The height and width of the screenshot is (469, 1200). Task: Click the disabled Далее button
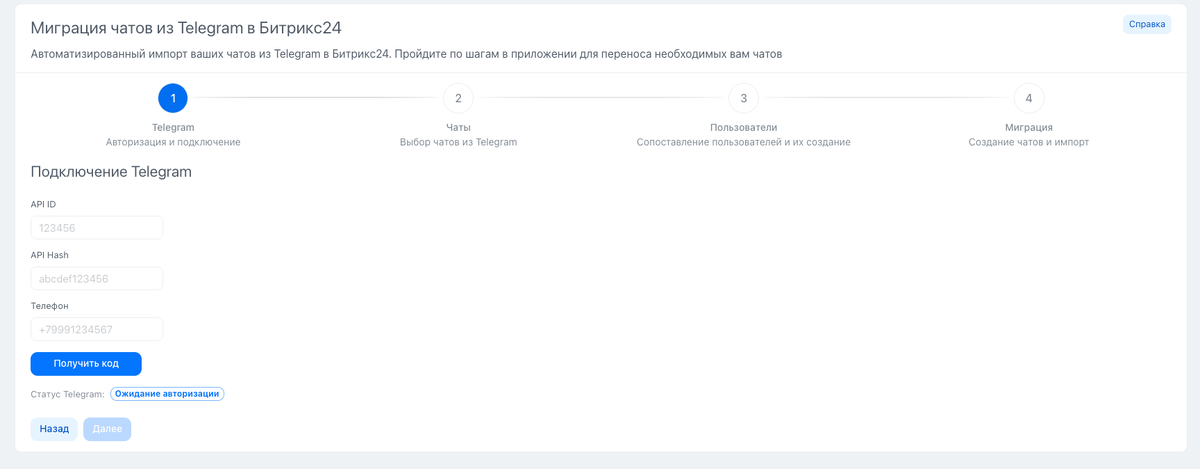[107, 429]
